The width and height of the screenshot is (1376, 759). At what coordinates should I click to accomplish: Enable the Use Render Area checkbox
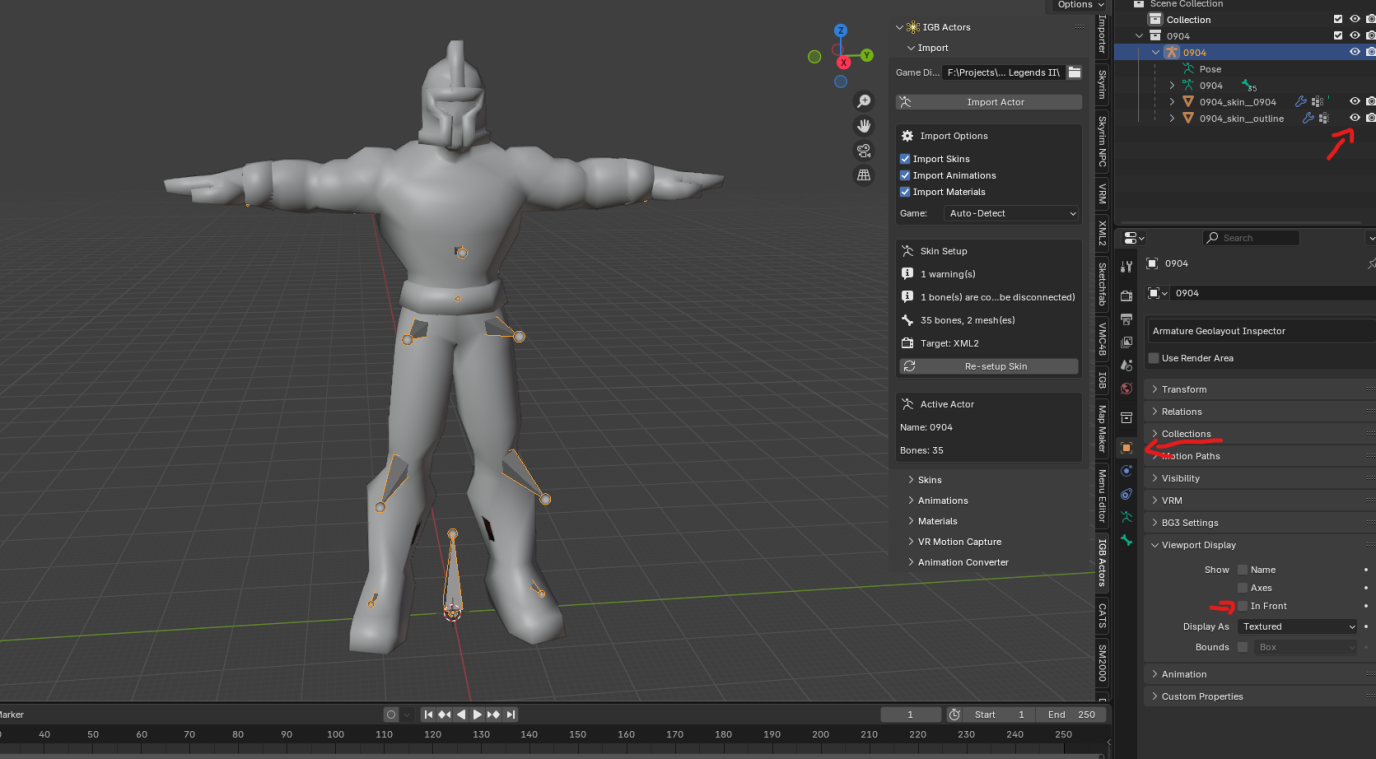click(x=1154, y=358)
